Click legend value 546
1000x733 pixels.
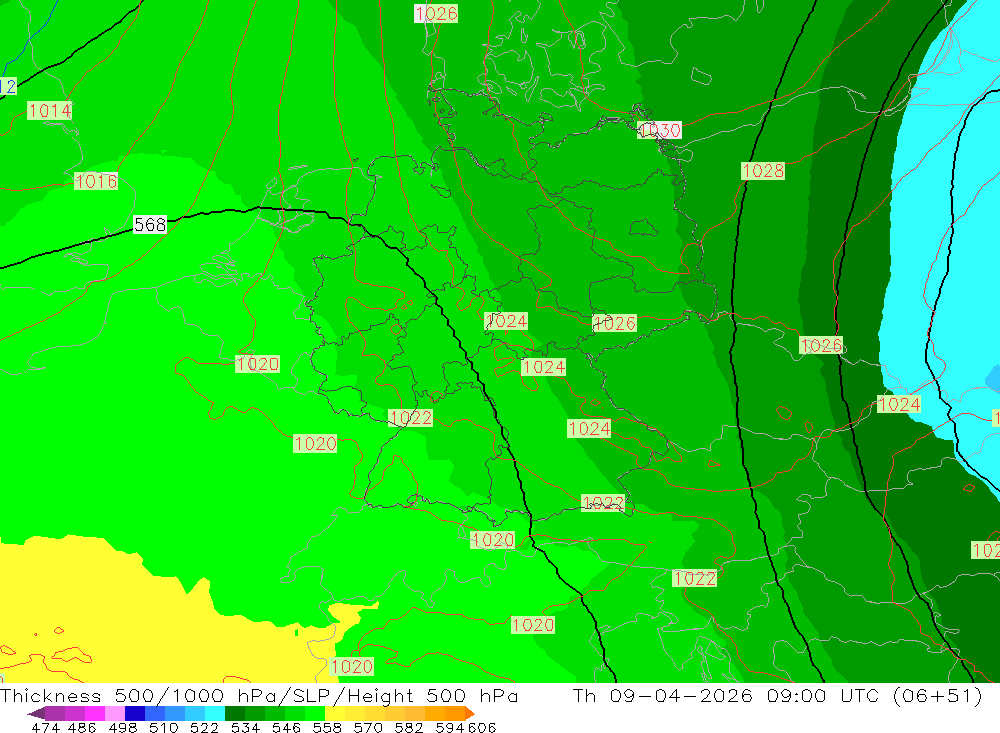[286, 728]
